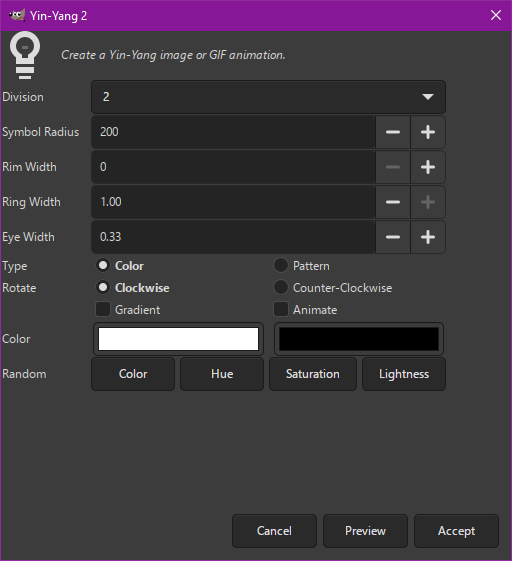Screen dimensions: 512x561
Task: Click the Preview button
Action: coord(365,531)
